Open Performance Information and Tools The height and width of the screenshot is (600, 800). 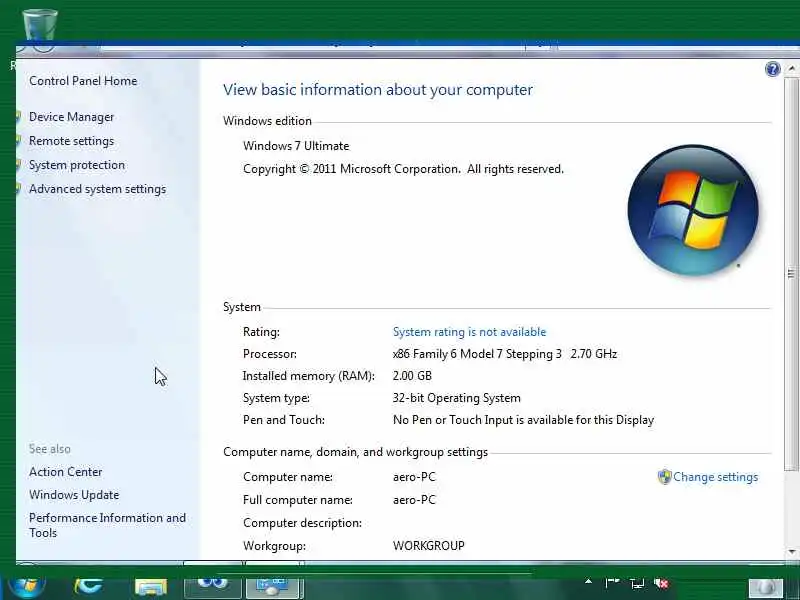(x=107, y=525)
